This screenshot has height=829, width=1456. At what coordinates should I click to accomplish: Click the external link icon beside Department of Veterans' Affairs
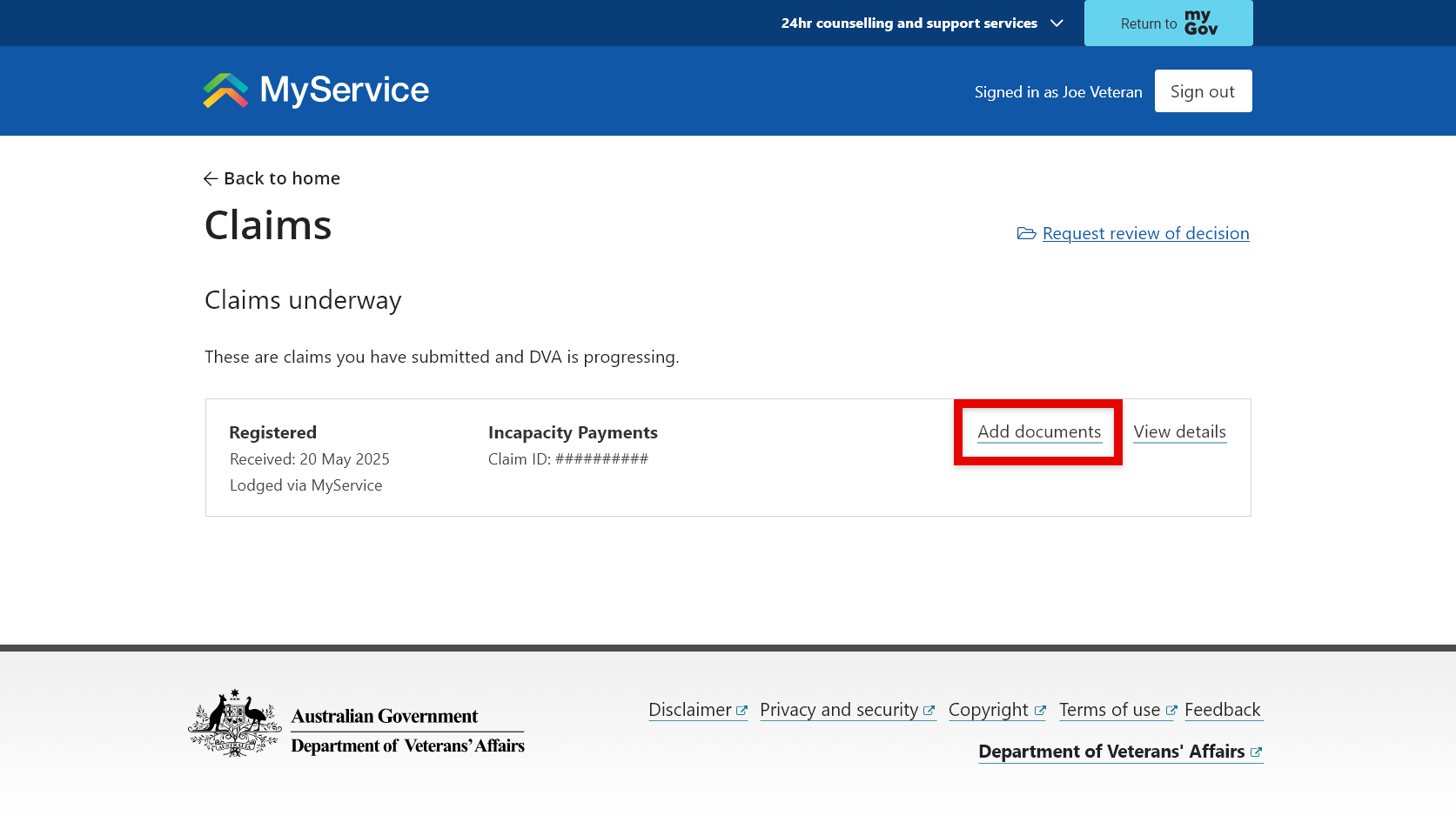click(1257, 752)
